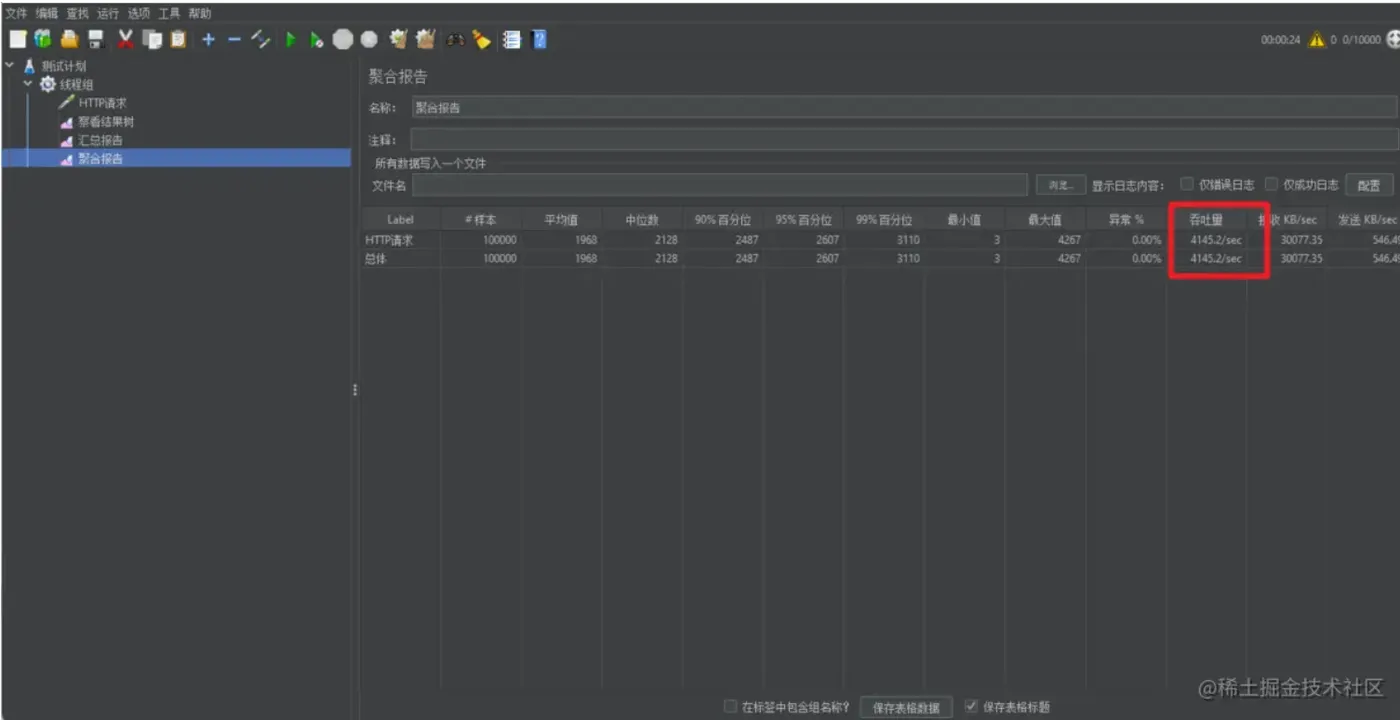
Task: Open Help with the blue question icon
Action: [x=539, y=39]
